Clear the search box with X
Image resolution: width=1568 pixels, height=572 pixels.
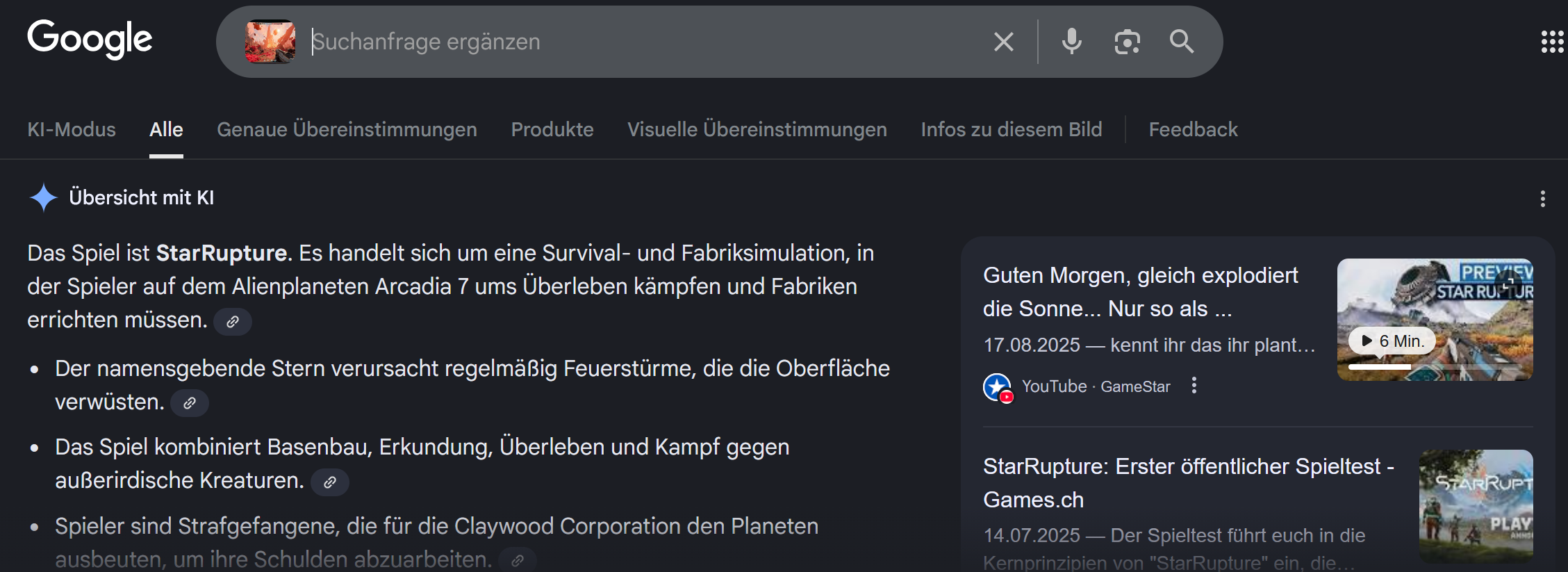click(1003, 42)
